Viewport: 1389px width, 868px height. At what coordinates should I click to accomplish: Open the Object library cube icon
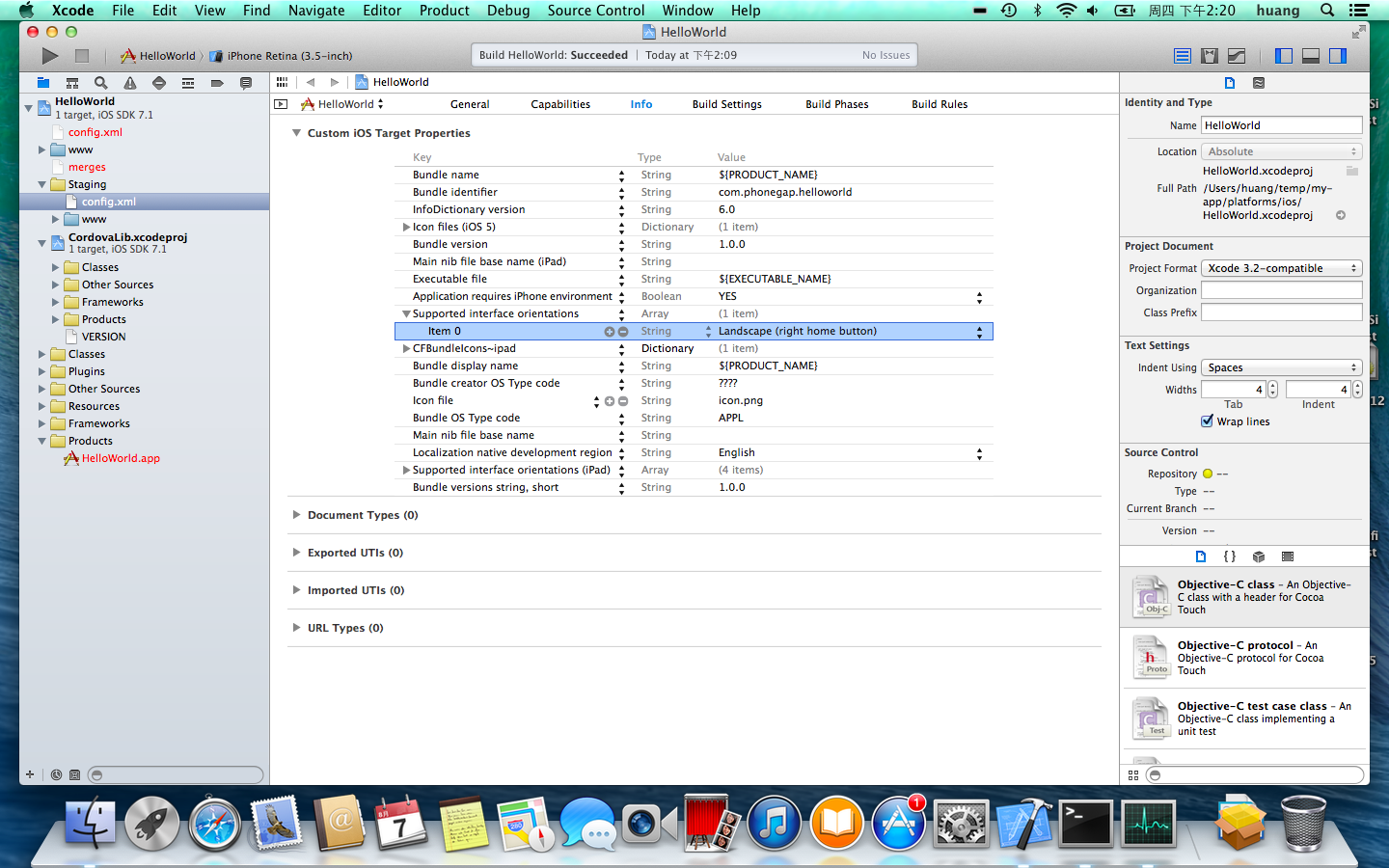pyautogui.click(x=1259, y=556)
